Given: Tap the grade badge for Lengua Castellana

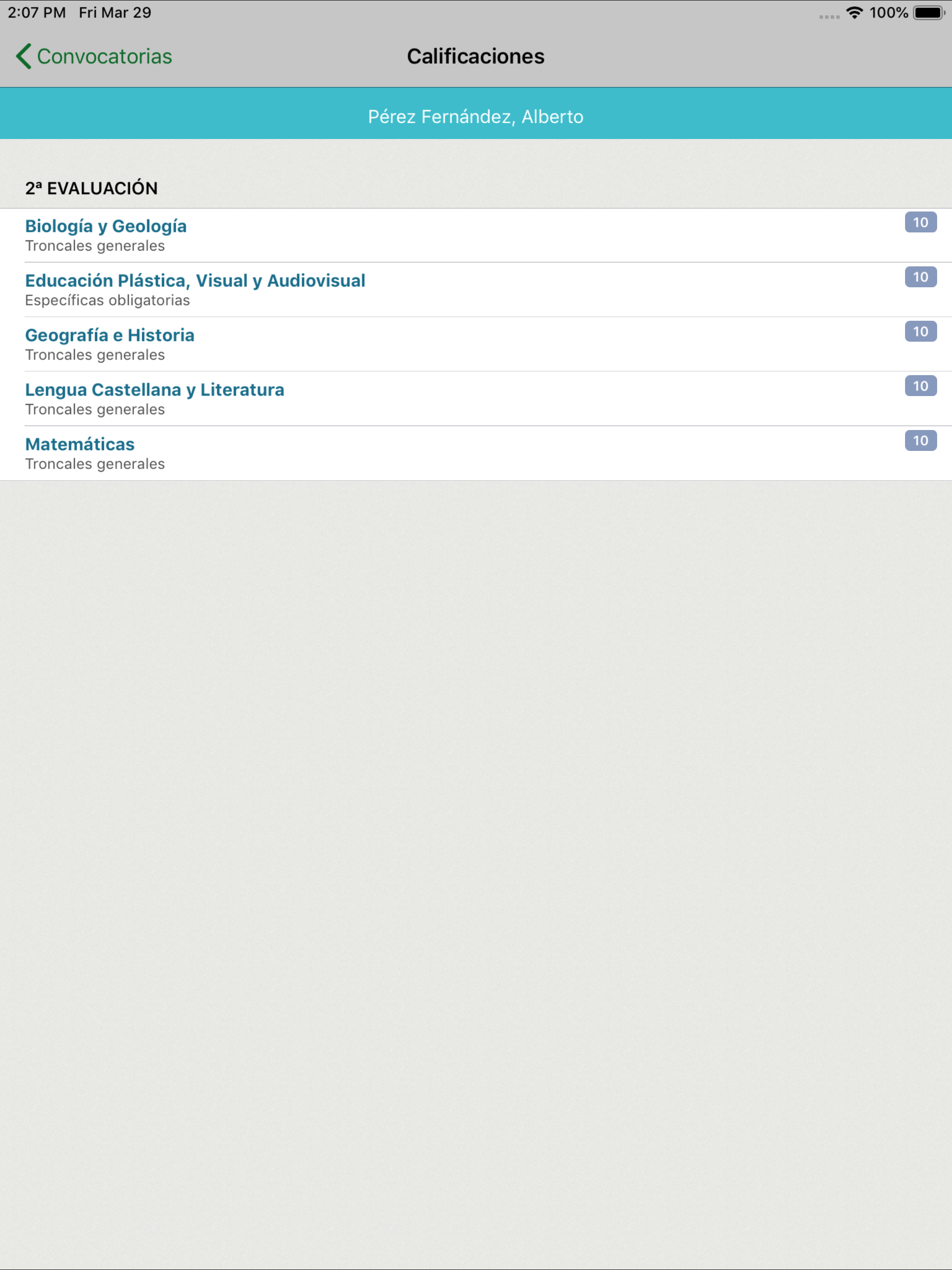Looking at the screenshot, I should [x=920, y=386].
